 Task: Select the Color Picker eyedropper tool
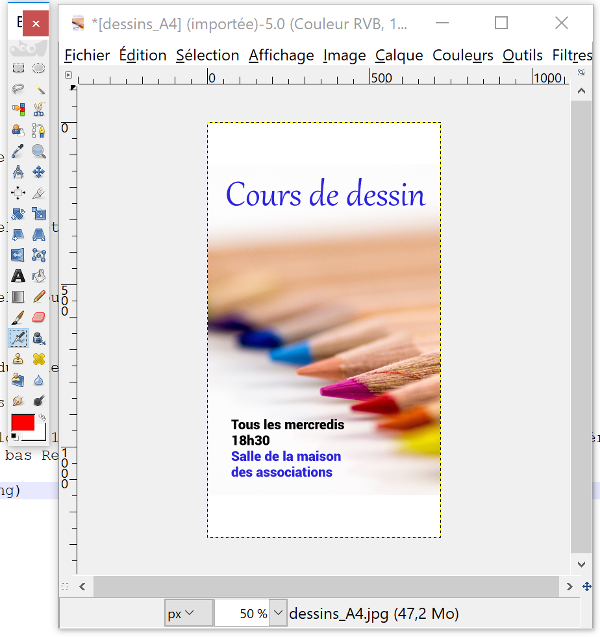tap(18, 151)
